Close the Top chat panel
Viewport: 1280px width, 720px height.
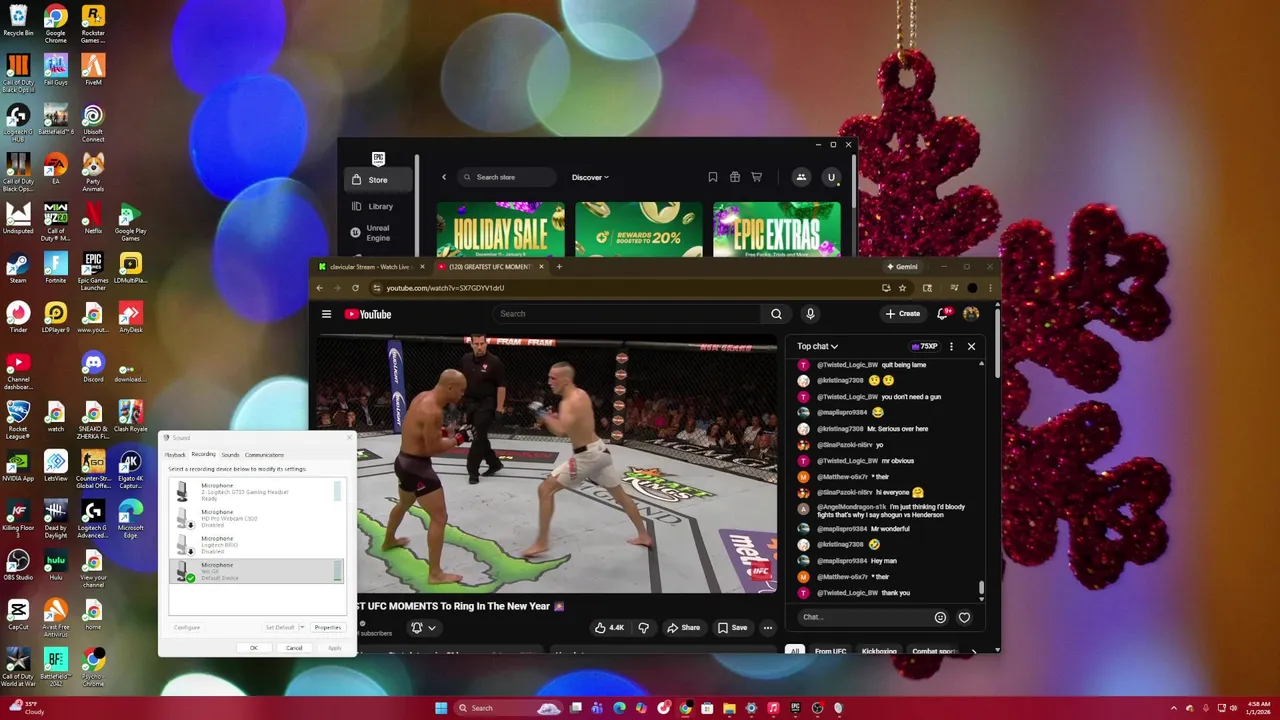(971, 346)
